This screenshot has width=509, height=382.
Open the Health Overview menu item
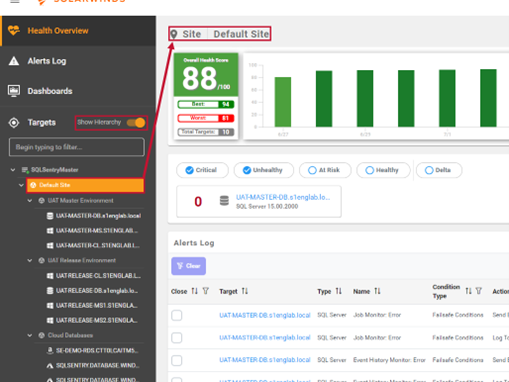tap(78, 31)
